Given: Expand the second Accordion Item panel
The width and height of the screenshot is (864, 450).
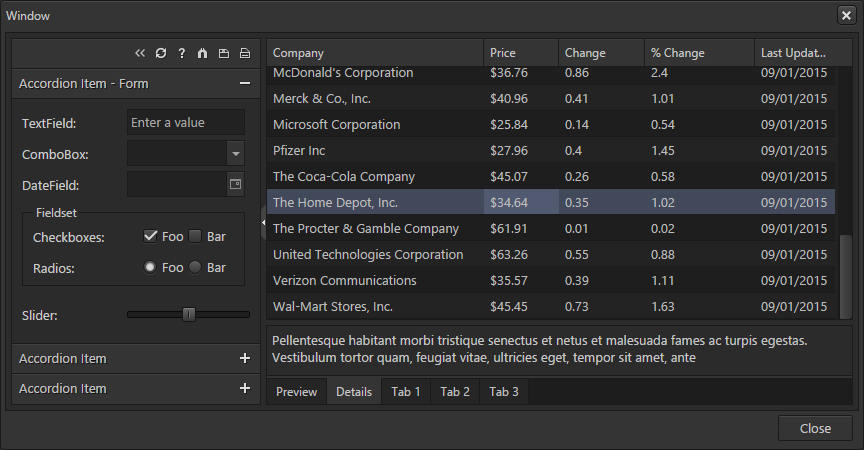Looking at the screenshot, I should 245,358.
